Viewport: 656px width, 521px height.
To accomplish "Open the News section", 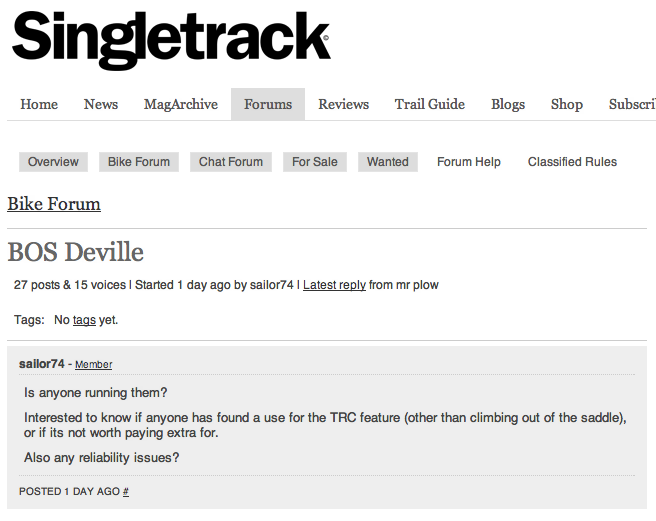I will (101, 104).
